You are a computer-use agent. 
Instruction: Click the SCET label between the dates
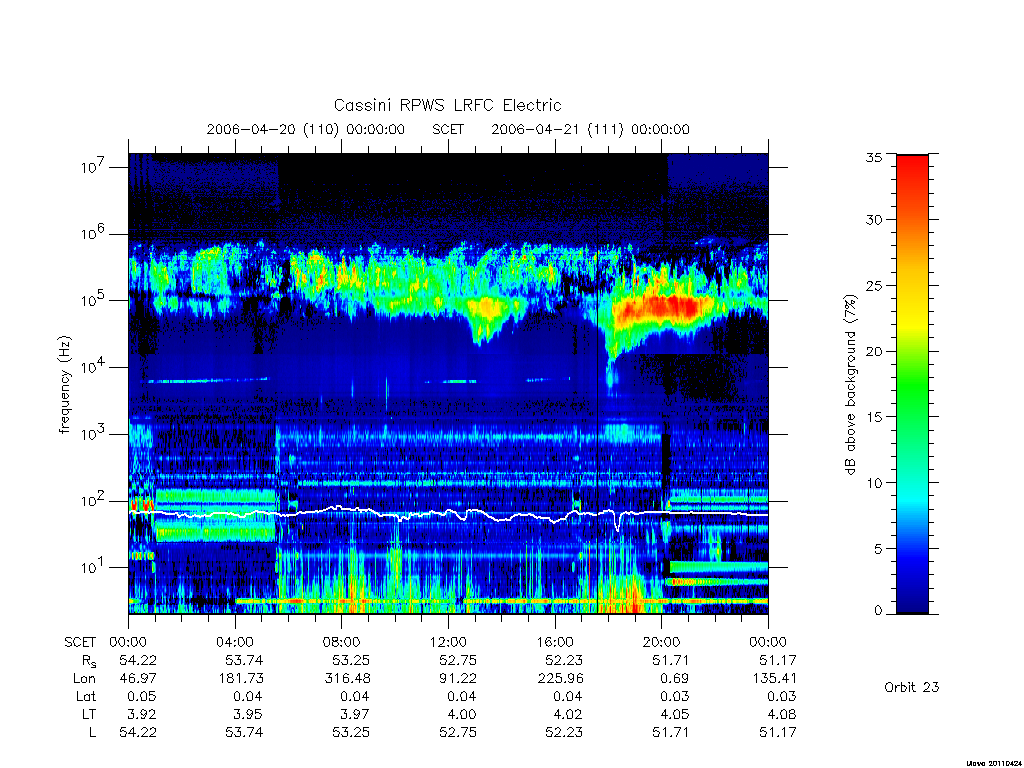coord(448,129)
